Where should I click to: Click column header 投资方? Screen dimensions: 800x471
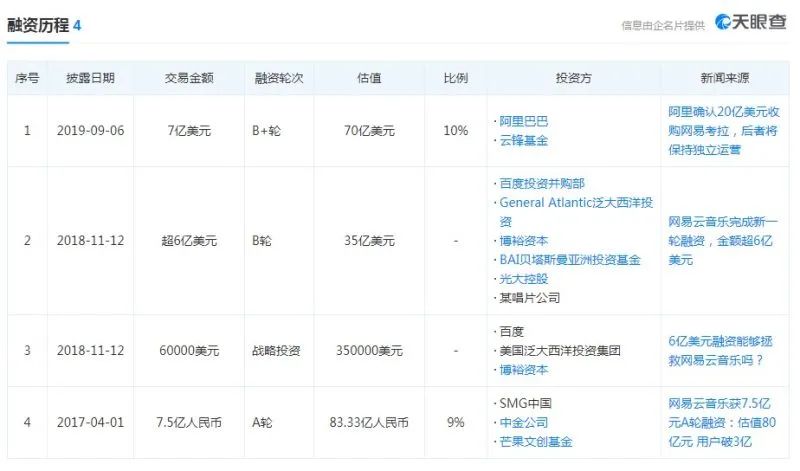click(573, 78)
